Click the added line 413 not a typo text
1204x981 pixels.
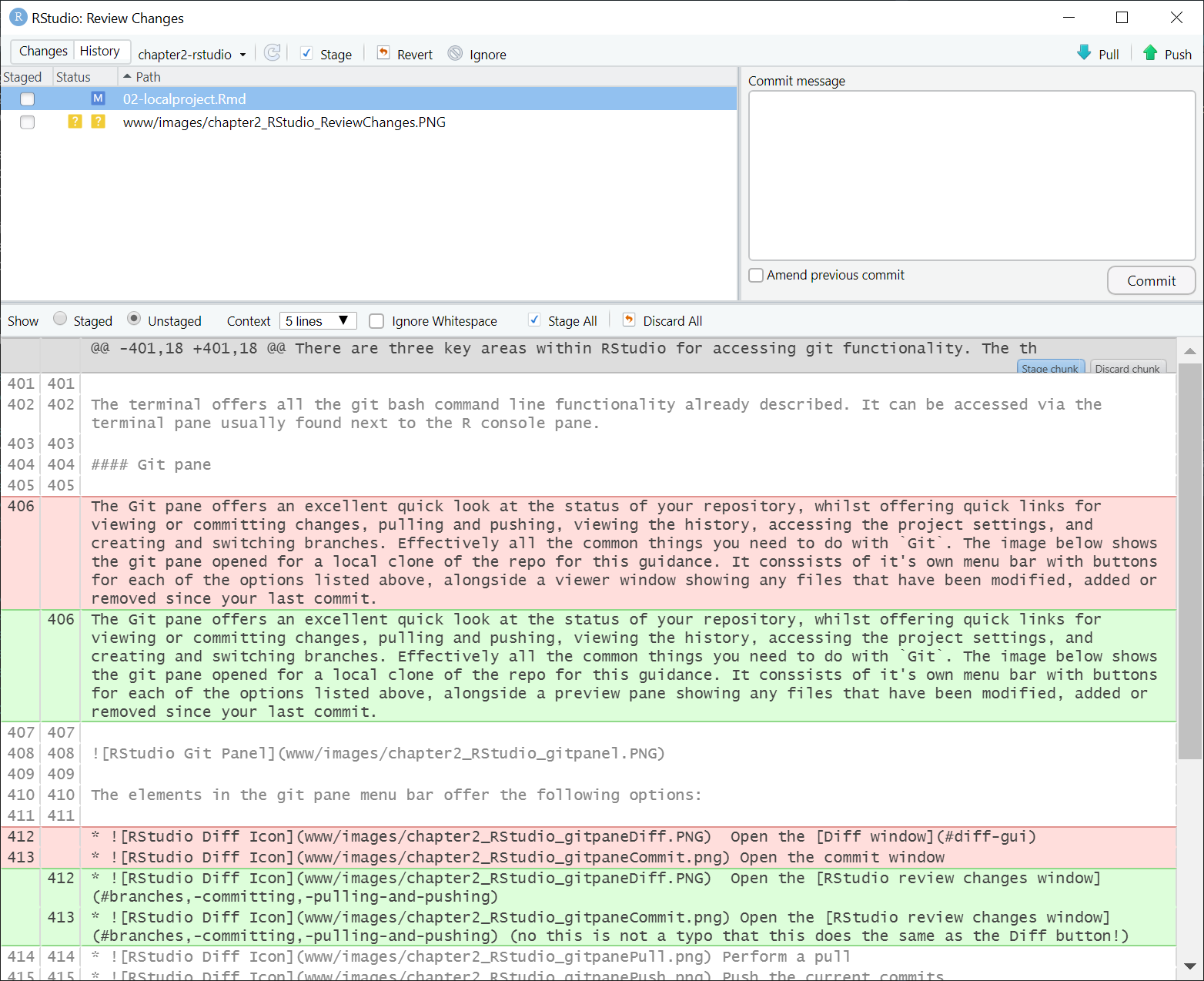click(x=610, y=926)
